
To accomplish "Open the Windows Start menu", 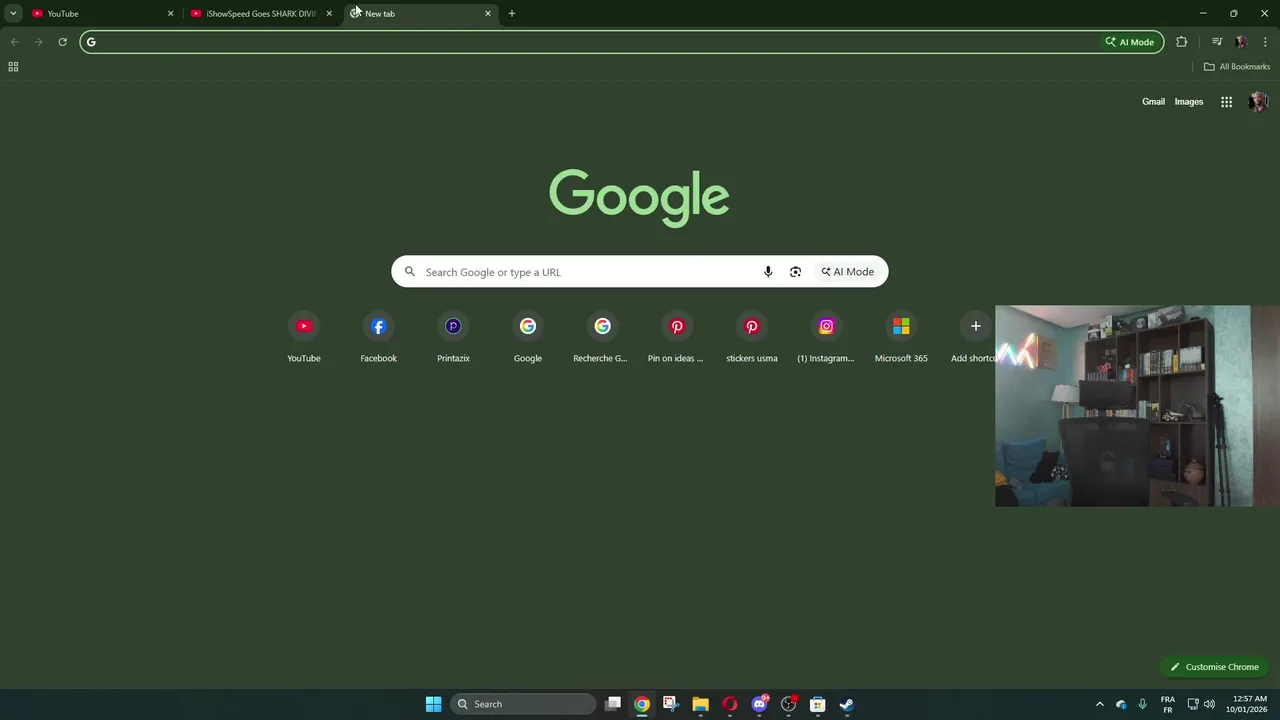I will (433, 704).
